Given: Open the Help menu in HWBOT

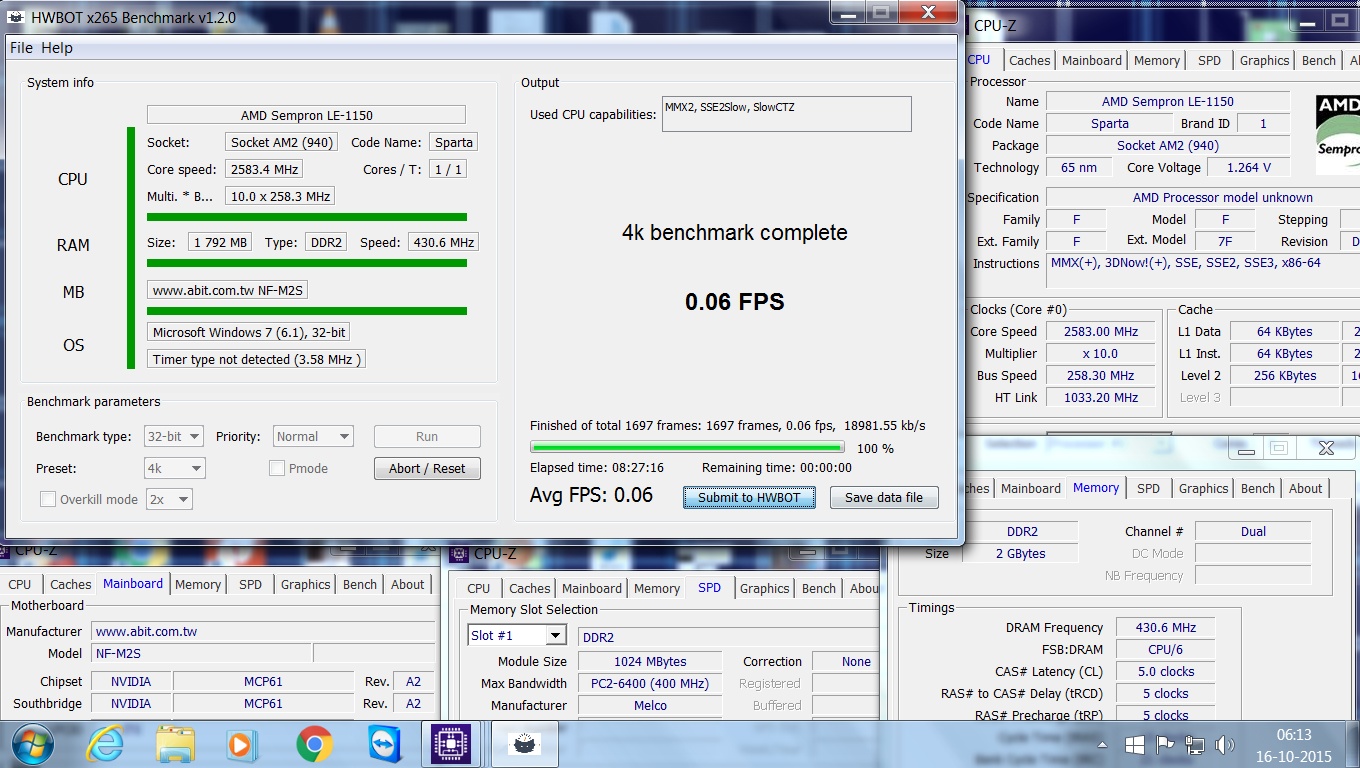Looking at the screenshot, I should [57, 48].
